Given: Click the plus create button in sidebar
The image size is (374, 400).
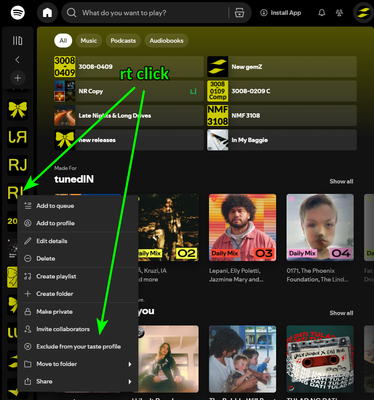Looking at the screenshot, I should (17, 78).
